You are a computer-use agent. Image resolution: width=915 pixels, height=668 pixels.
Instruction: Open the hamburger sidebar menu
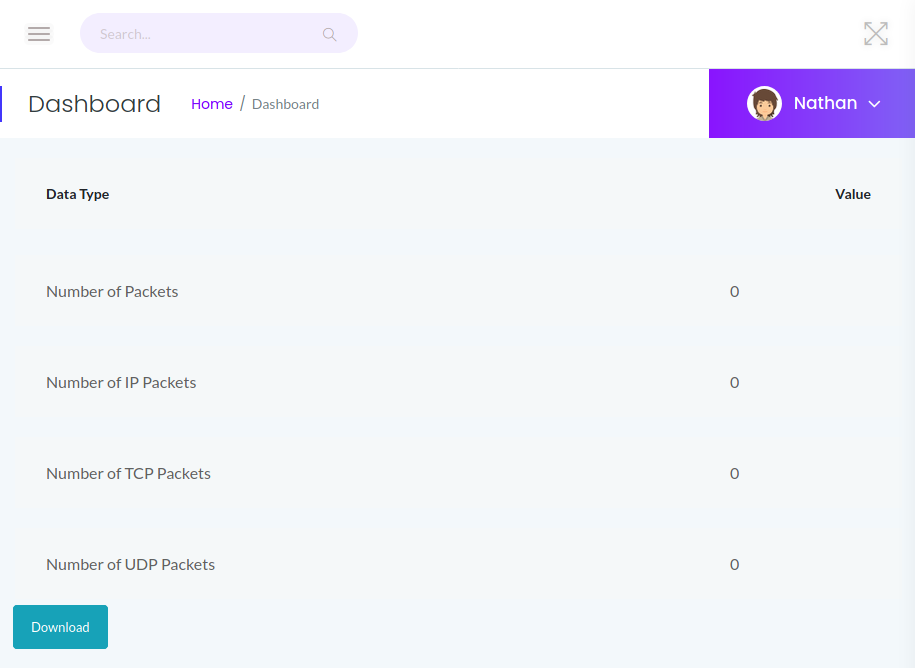click(39, 34)
